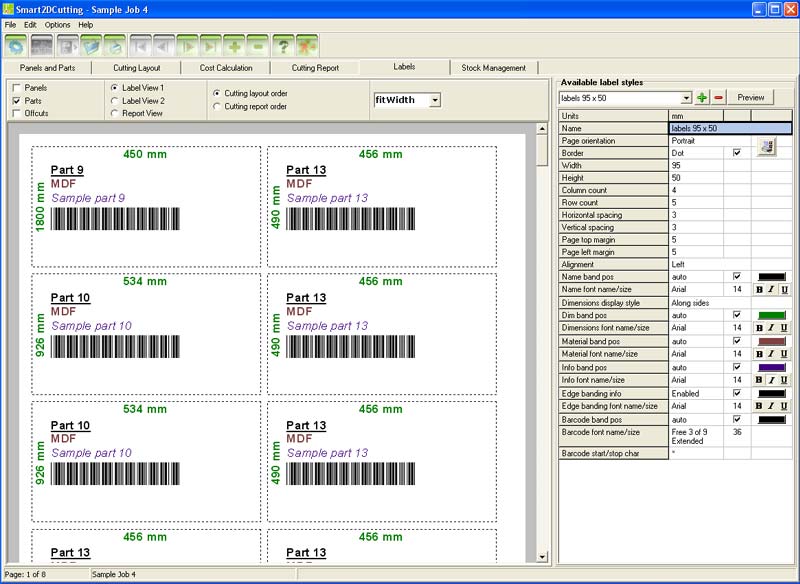
Task: Toggle the Border row checkbox
Action: point(737,153)
